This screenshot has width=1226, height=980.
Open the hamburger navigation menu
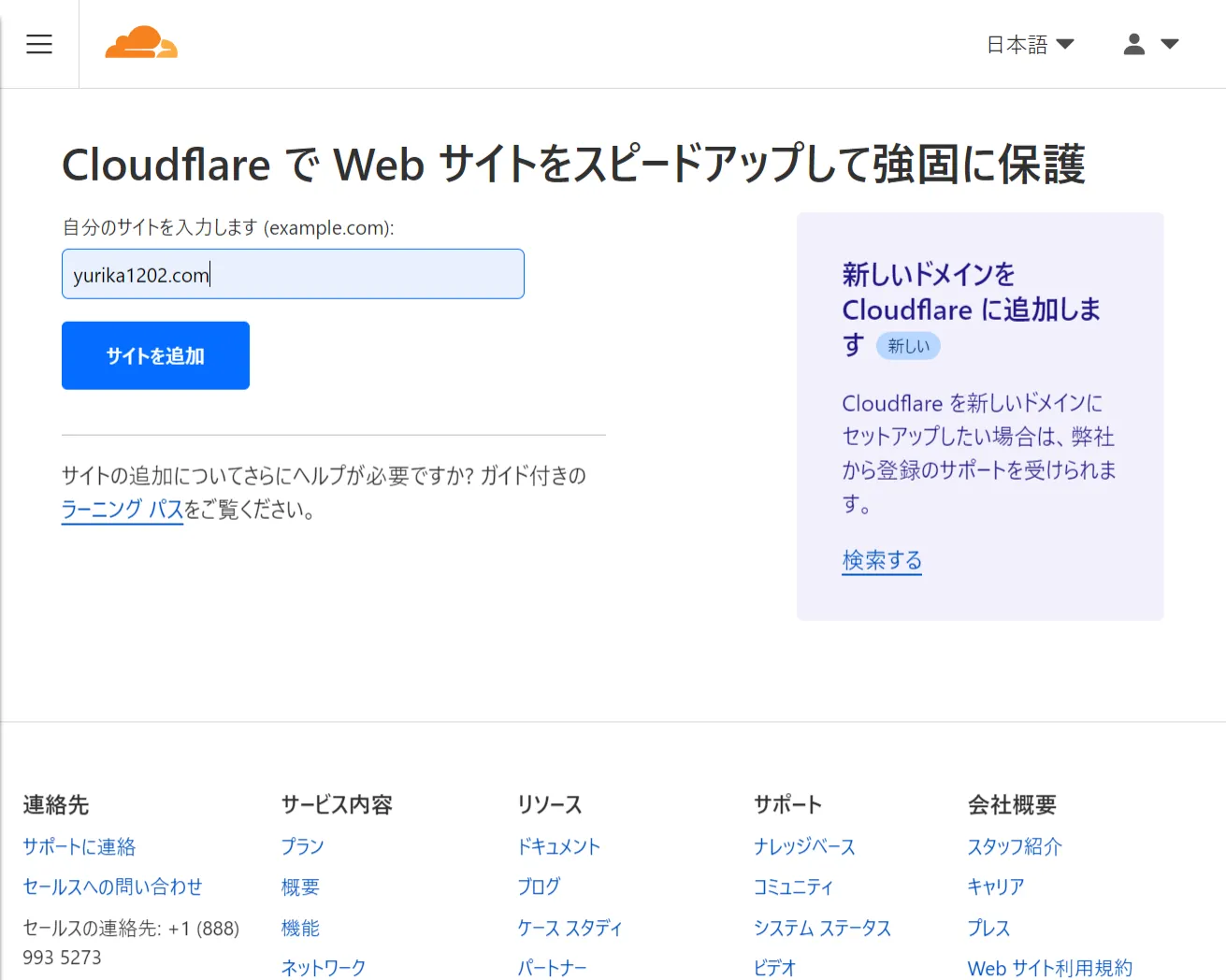pyautogui.click(x=38, y=43)
